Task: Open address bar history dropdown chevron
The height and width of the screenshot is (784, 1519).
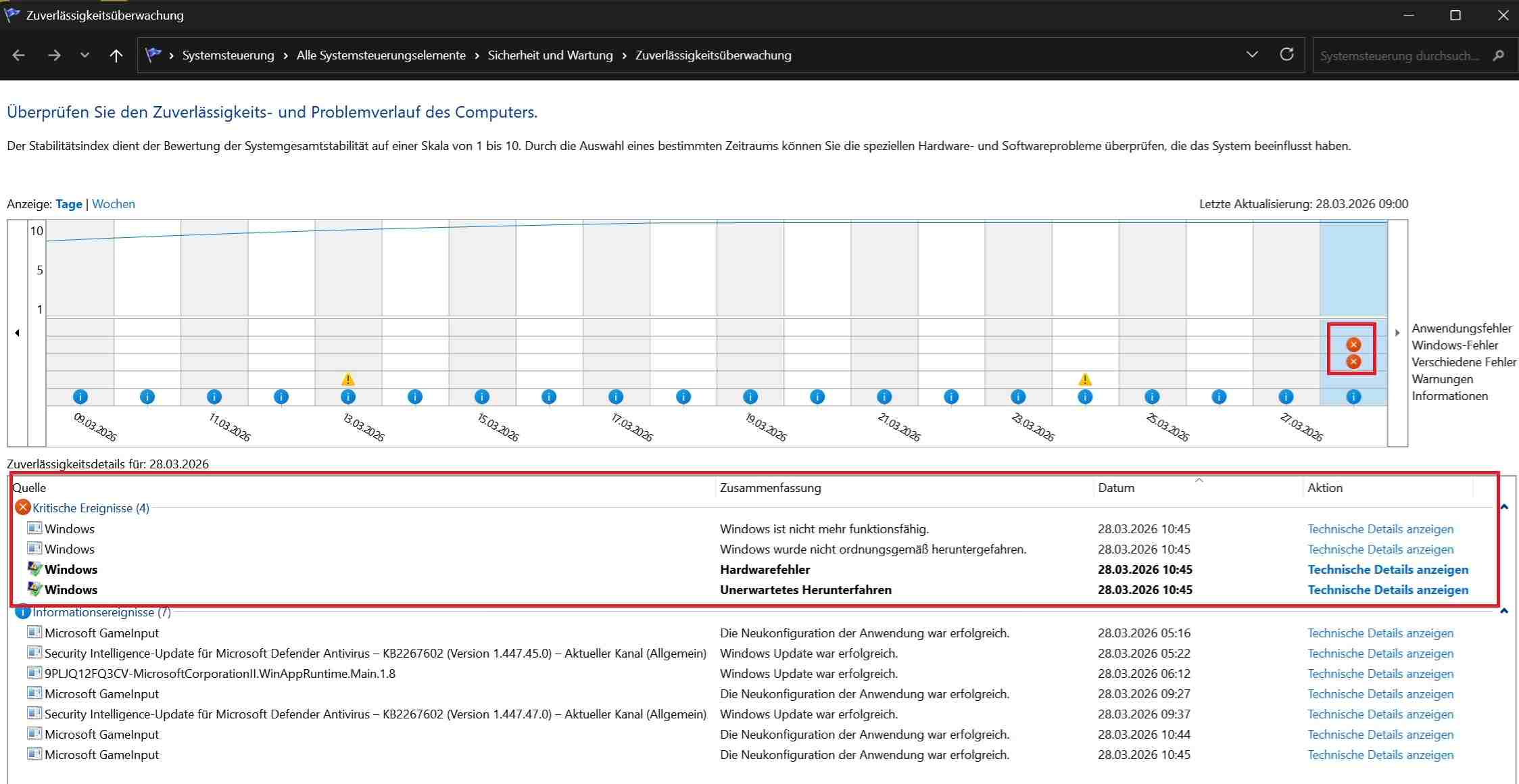Action: tap(1251, 55)
